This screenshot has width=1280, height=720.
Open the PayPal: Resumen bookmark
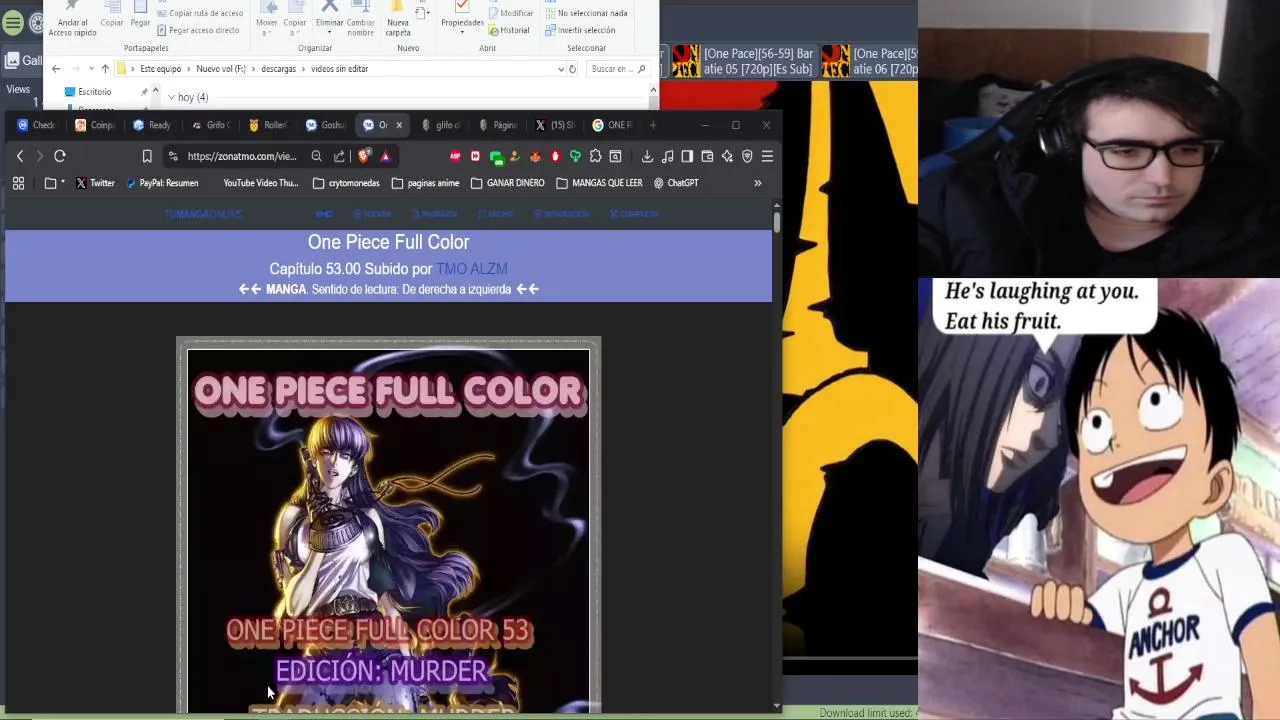coord(162,183)
